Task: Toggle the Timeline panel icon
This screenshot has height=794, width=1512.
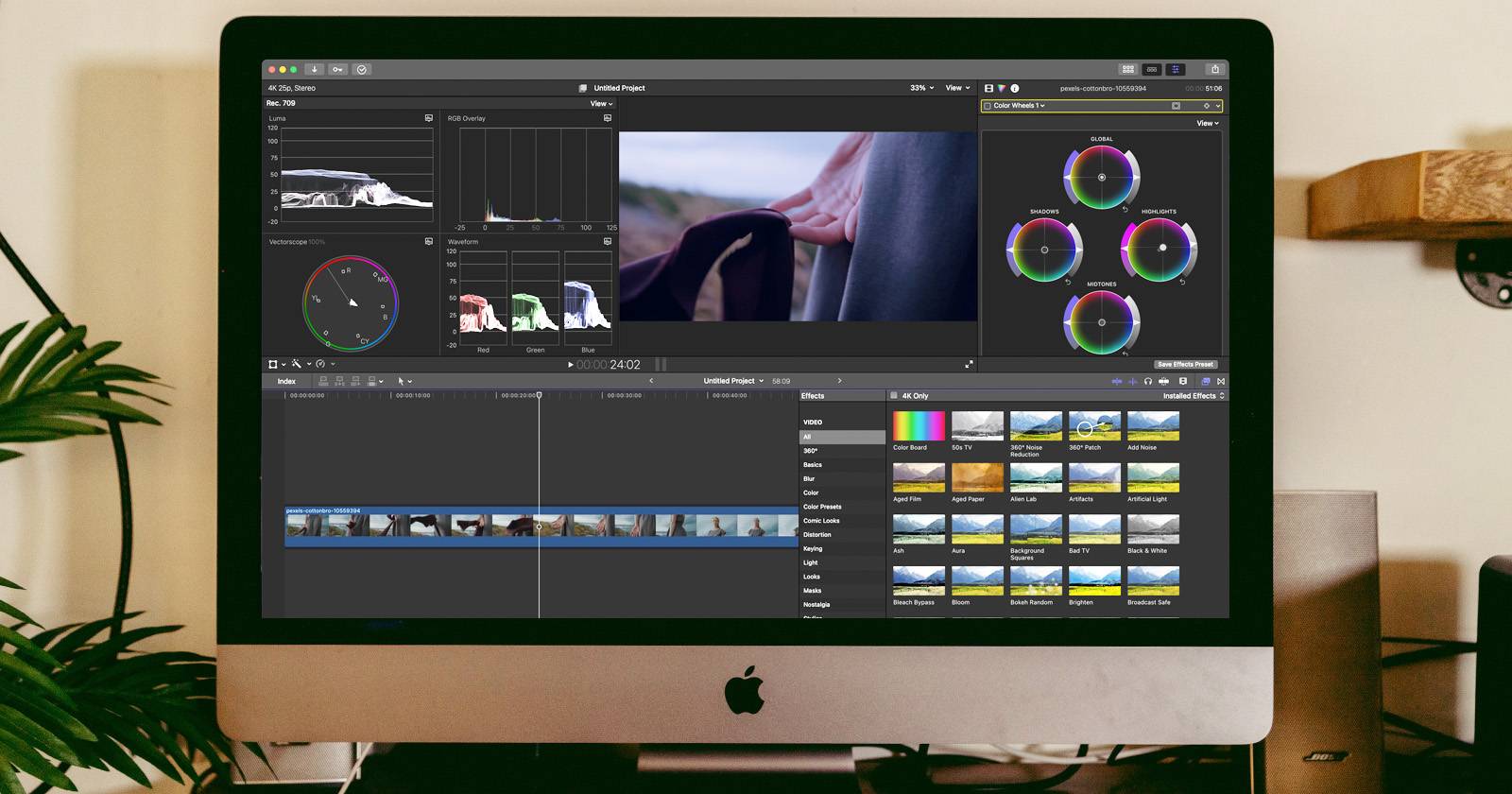Action: (1151, 69)
